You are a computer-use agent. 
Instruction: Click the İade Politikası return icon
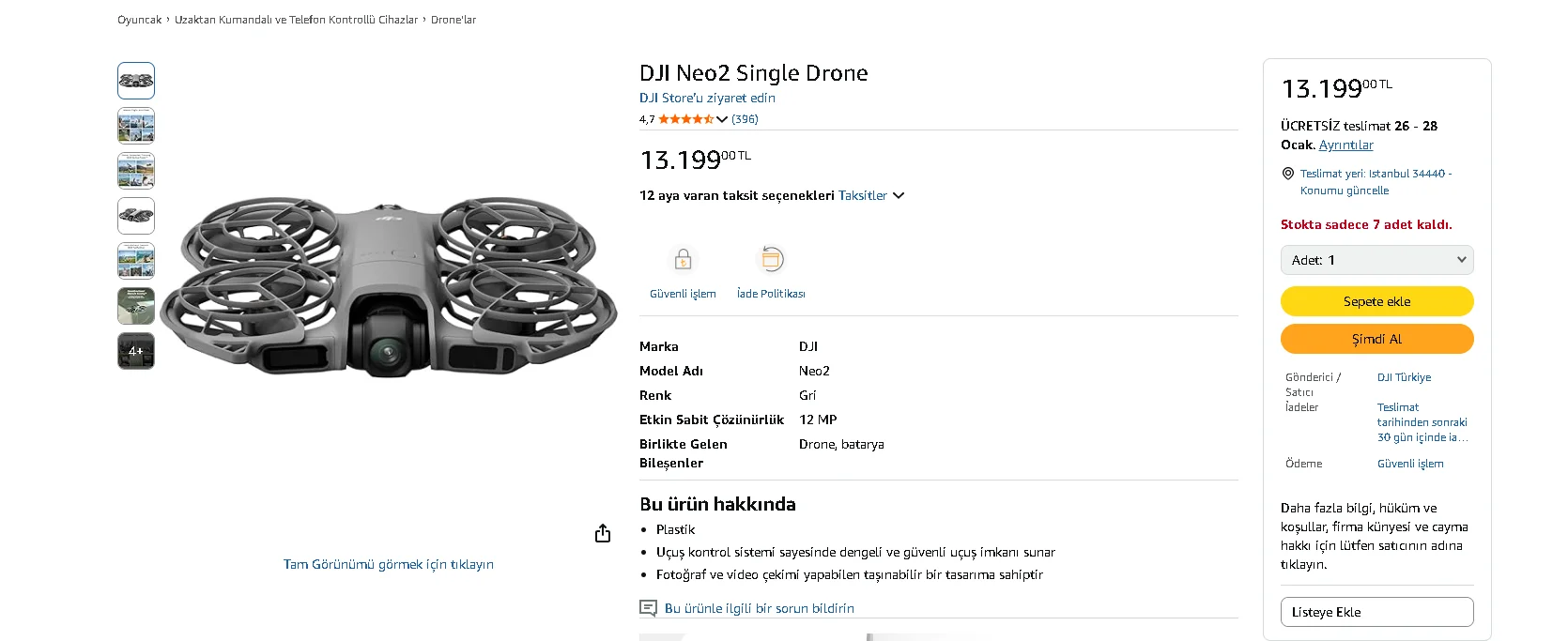[x=771, y=259]
